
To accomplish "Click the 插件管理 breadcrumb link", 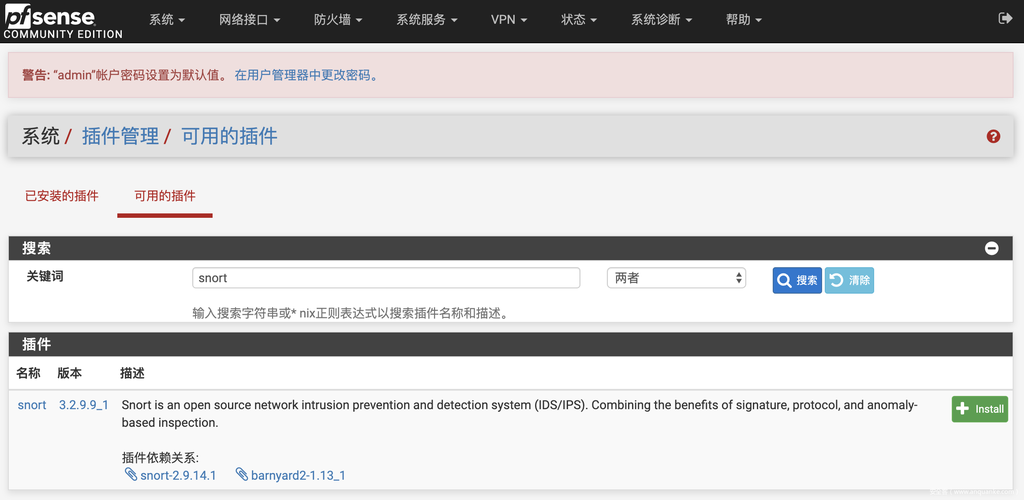I will pyautogui.click(x=120, y=136).
